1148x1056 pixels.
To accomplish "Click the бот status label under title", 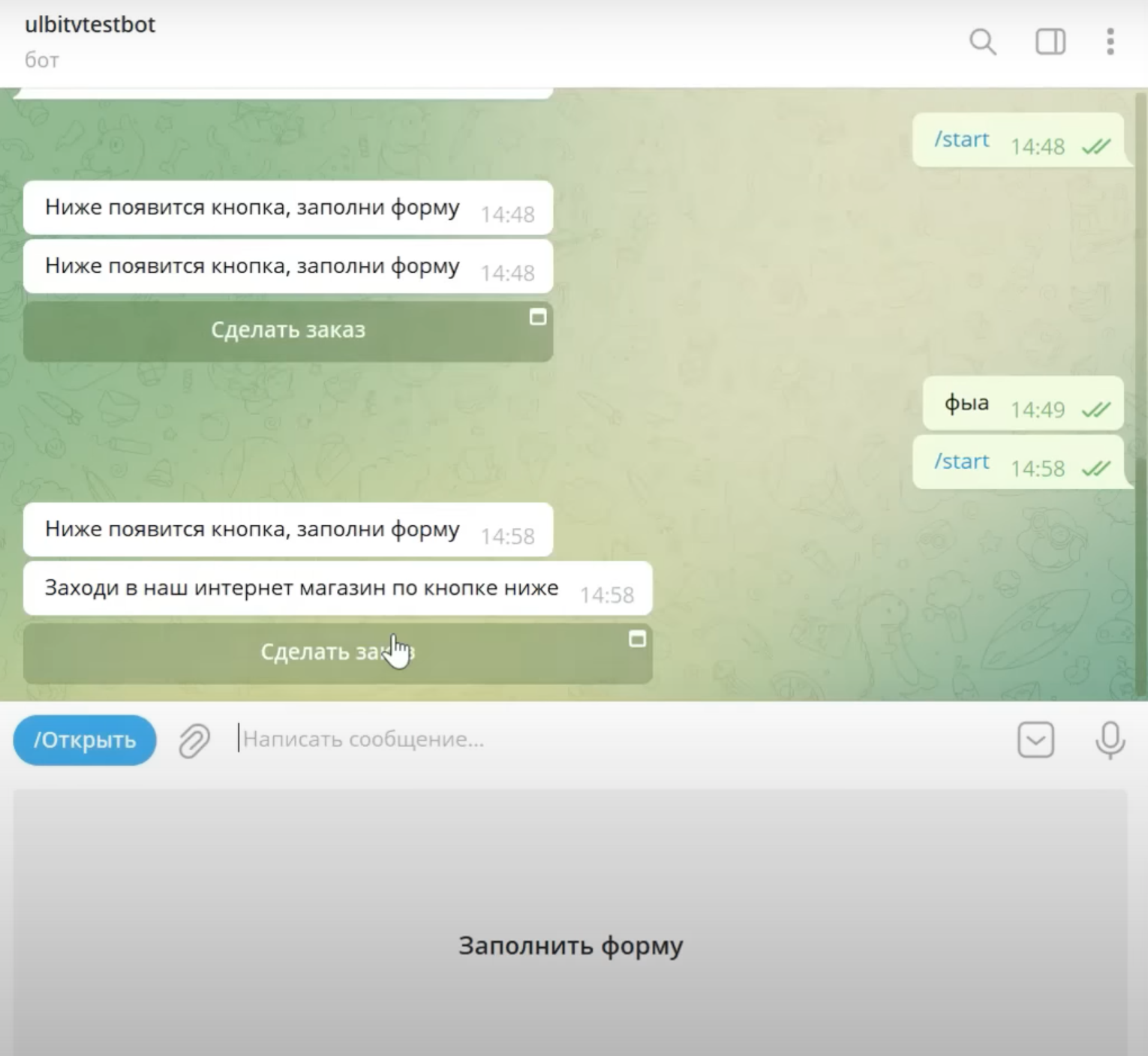I will click(x=42, y=60).
